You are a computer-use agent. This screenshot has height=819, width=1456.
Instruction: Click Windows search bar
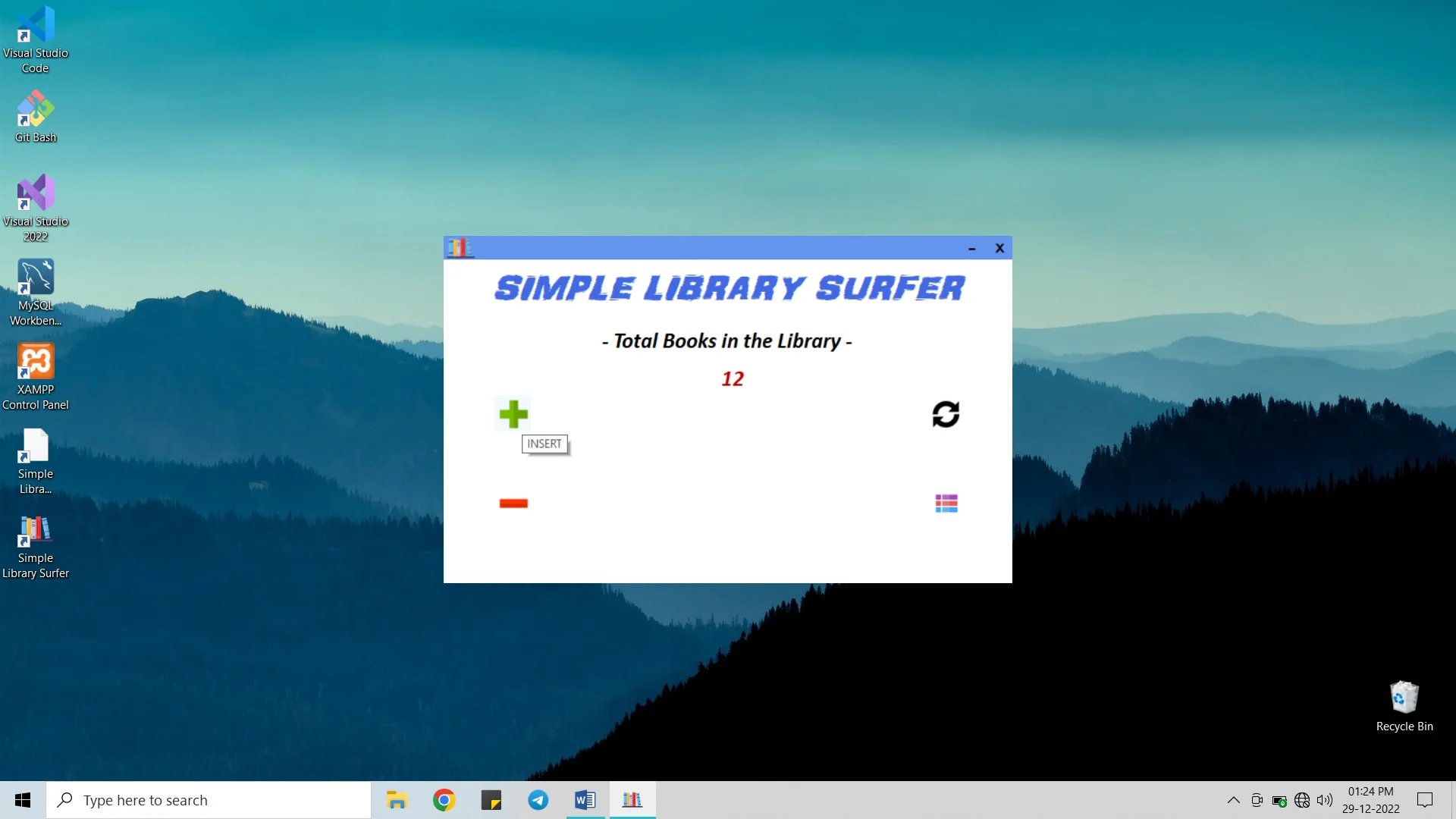click(x=207, y=799)
